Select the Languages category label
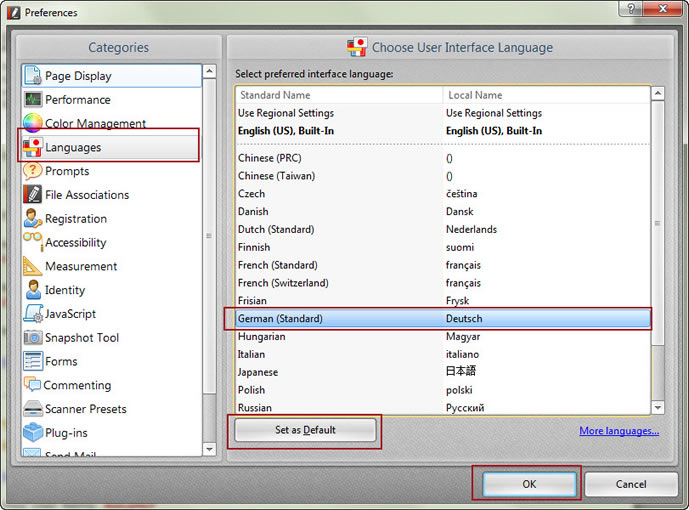The height and width of the screenshot is (510, 689). click(x=73, y=147)
